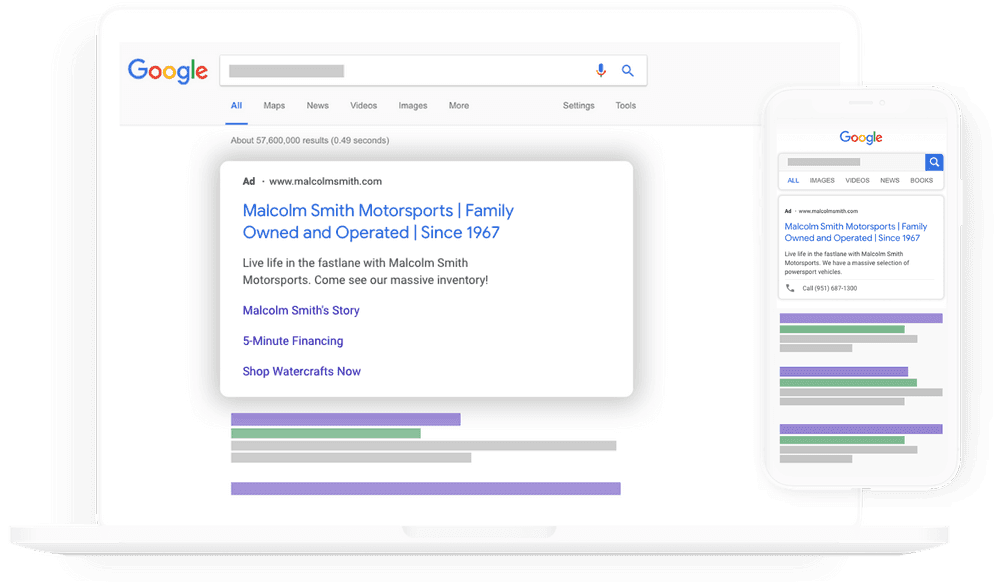Open the More menu

click(x=459, y=106)
